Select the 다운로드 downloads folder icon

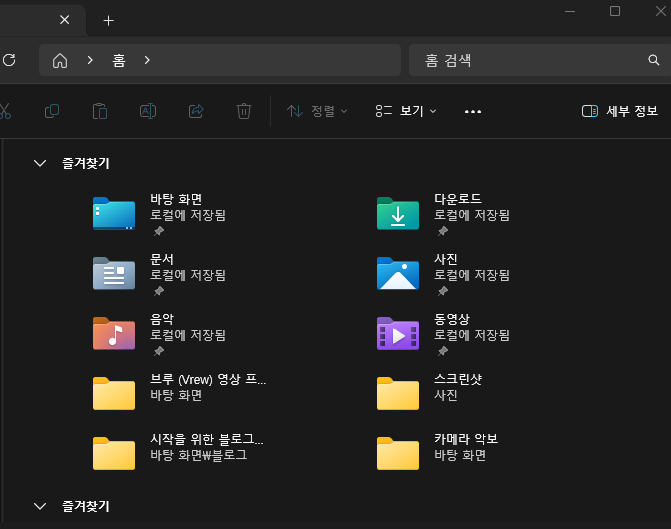tap(398, 213)
